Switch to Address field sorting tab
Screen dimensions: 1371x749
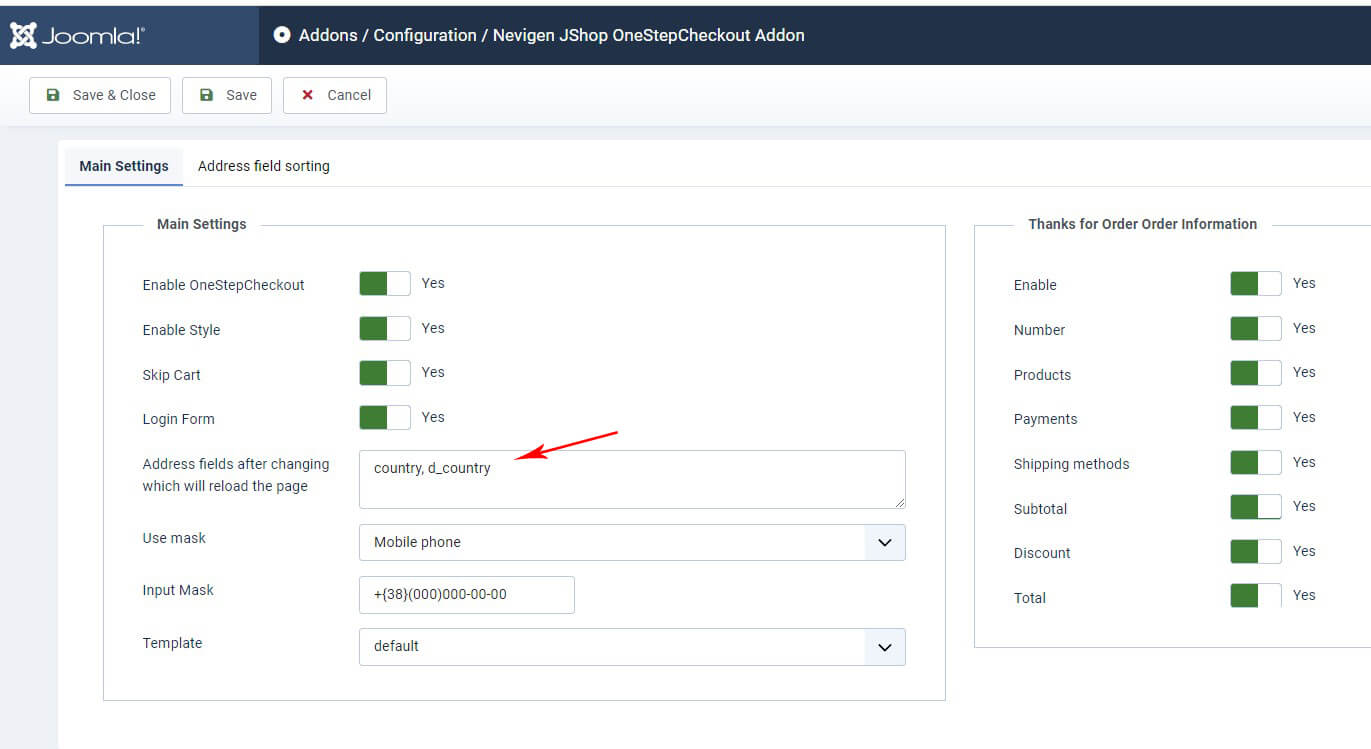click(263, 166)
